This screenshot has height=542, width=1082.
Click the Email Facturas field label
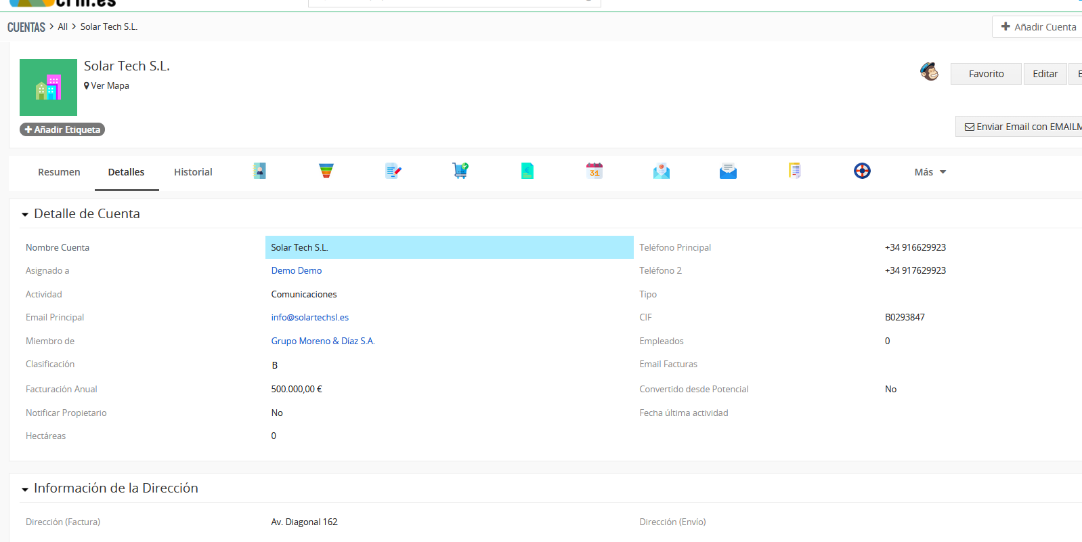pos(669,364)
